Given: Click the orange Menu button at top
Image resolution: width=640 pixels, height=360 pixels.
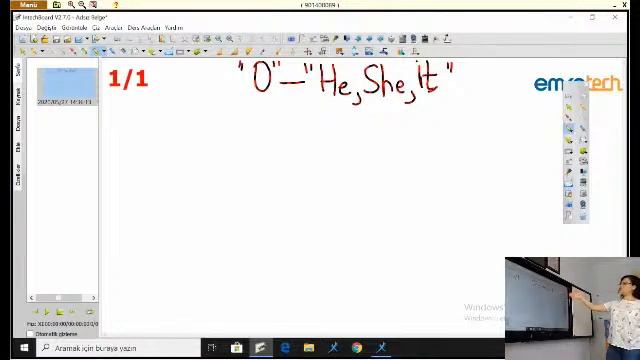Looking at the screenshot, I should click(29, 5).
